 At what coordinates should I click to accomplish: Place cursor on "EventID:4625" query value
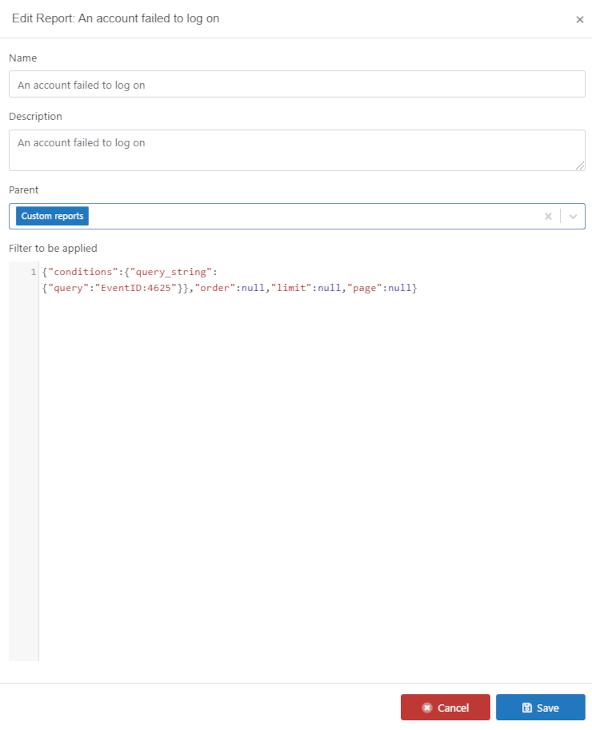pyautogui.click(x=136, y=288)
